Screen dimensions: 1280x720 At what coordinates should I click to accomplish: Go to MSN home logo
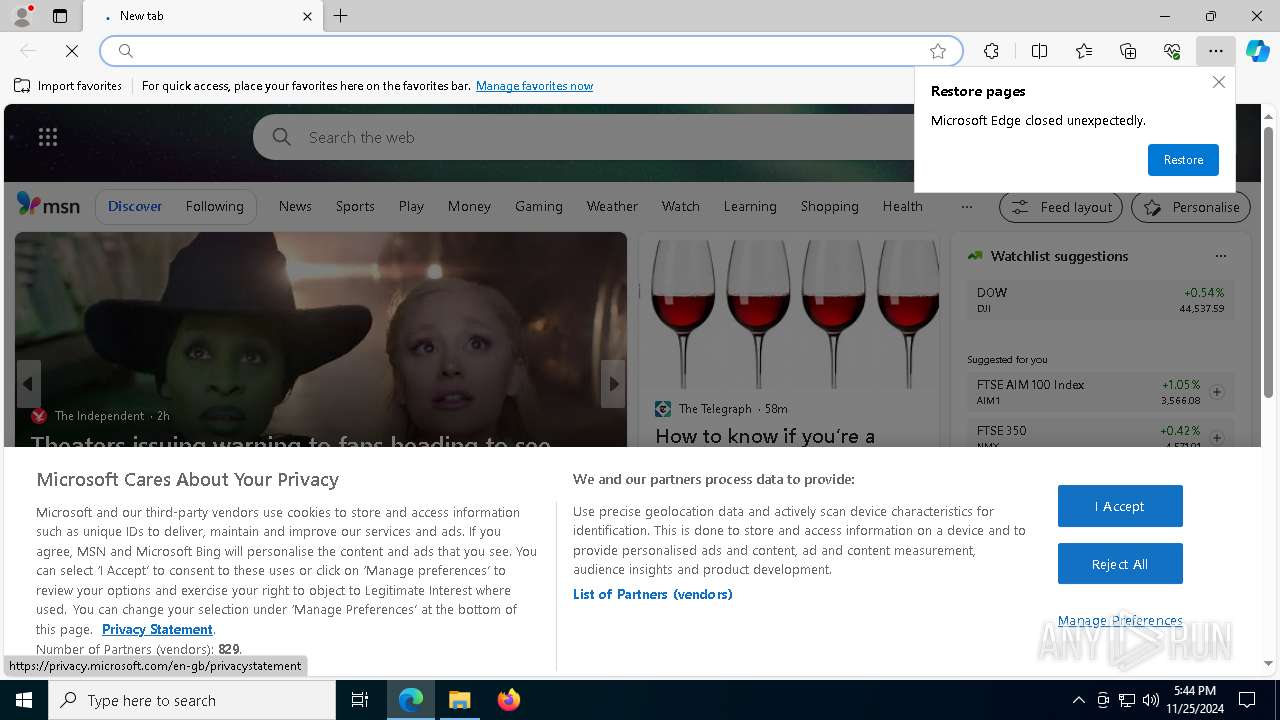tap(48, 205)
